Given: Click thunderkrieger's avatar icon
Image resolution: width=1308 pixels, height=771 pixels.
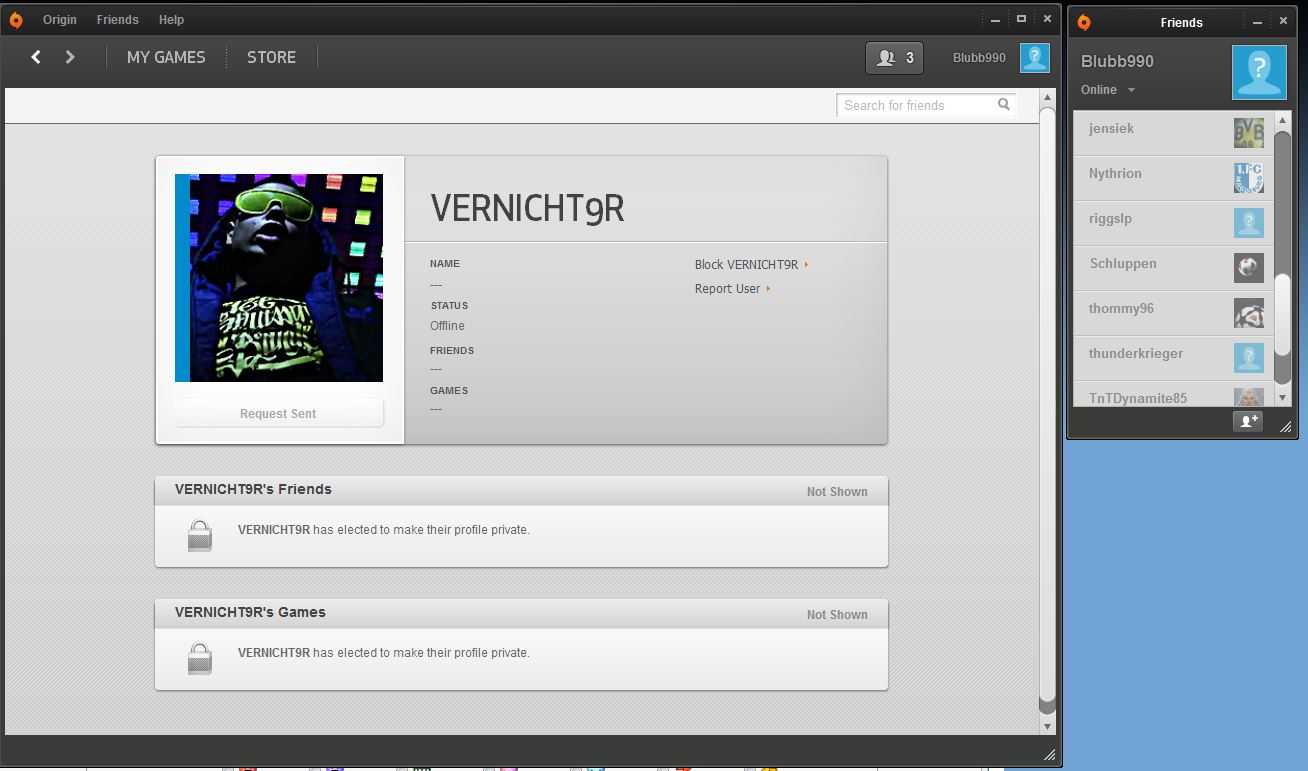Looking at the screenshot, I should 1249,358.
